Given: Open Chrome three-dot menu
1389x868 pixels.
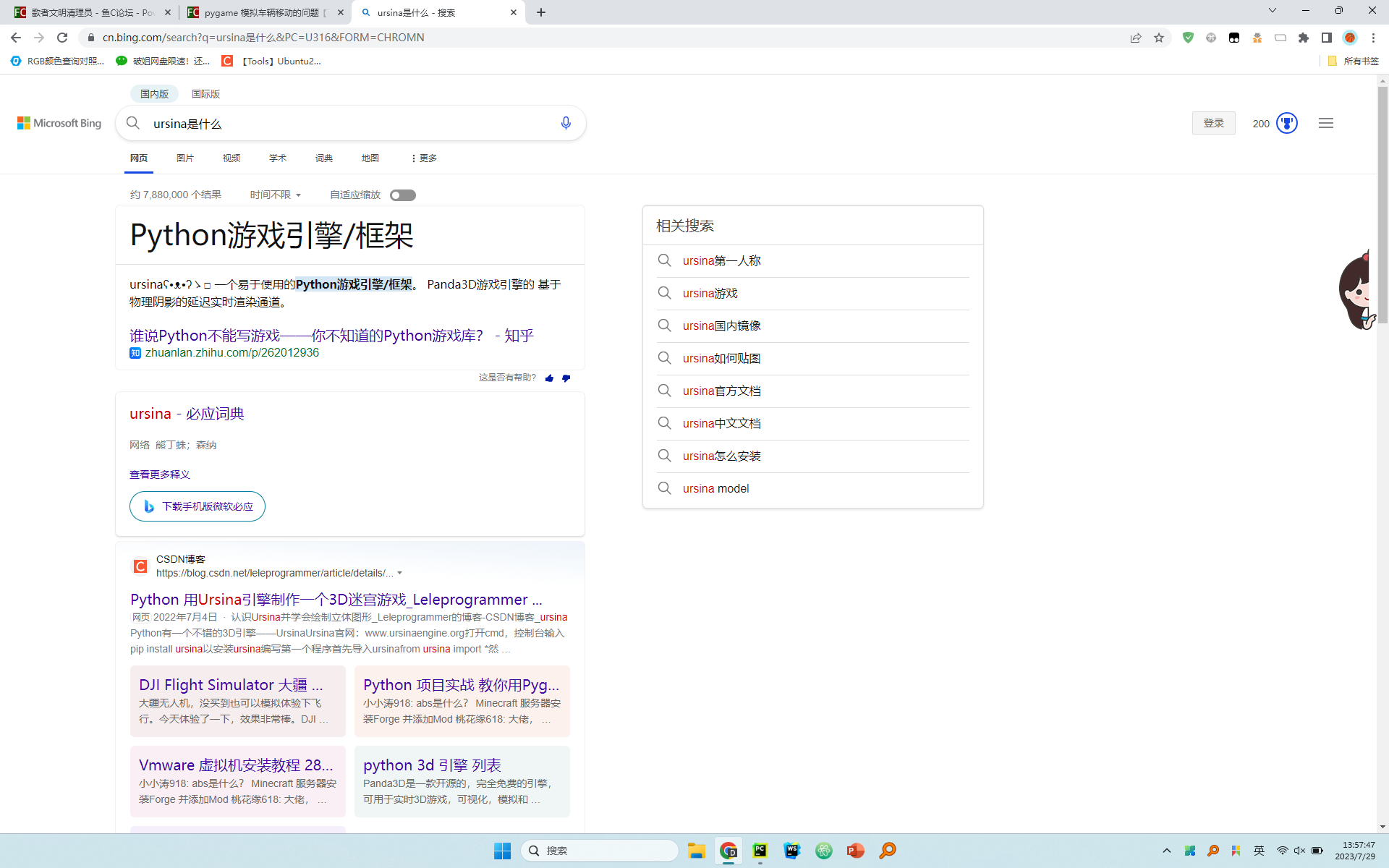Looking at the screenshot, I should (1373, 38).
